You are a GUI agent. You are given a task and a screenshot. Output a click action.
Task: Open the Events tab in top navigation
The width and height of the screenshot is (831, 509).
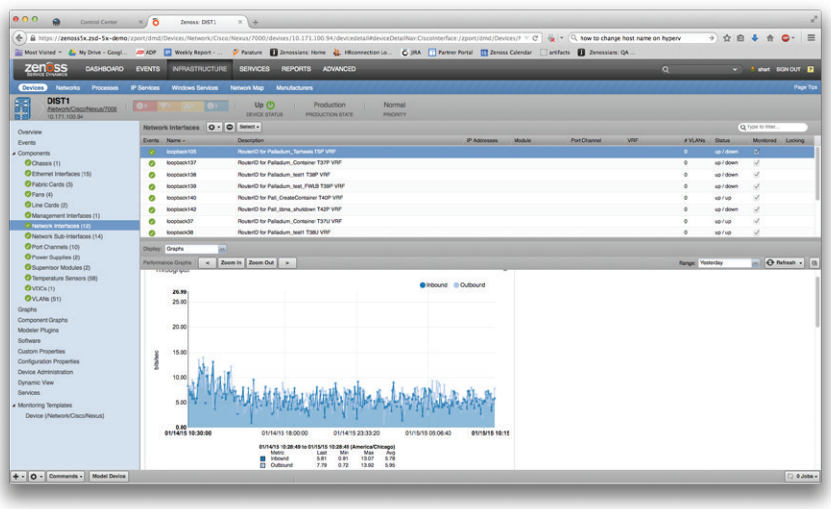[148, 69]
